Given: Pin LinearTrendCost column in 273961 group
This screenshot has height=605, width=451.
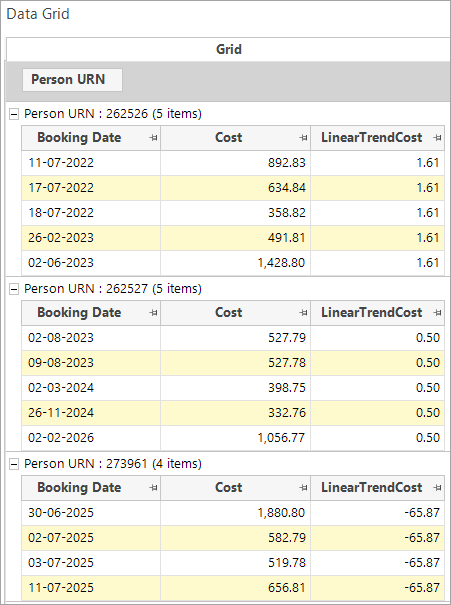Looking at the screenshot, I should (x=437, y=488).
